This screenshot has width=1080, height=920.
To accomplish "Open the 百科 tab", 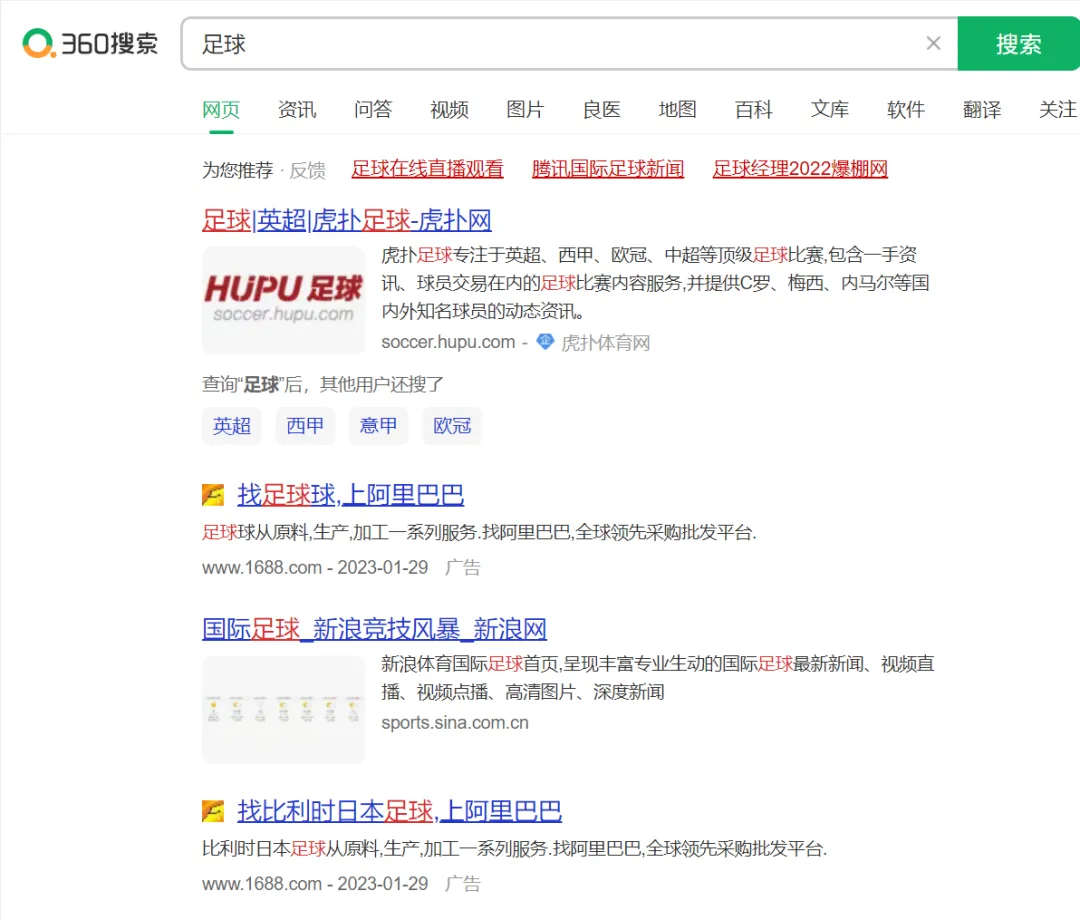I will pyautogui.click(x=754, y=109).
